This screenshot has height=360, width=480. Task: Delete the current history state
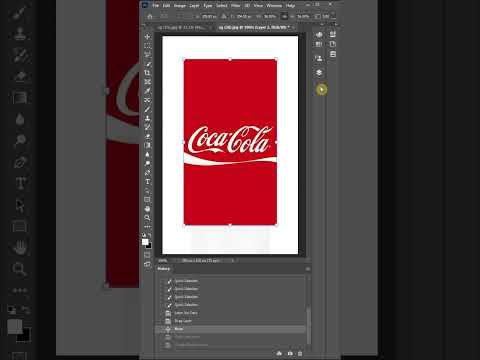[300, 353]
